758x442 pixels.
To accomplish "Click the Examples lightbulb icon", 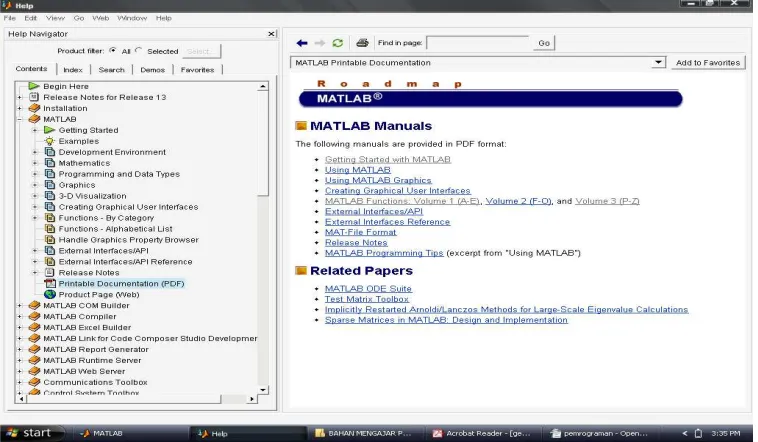I will point(49,141).
